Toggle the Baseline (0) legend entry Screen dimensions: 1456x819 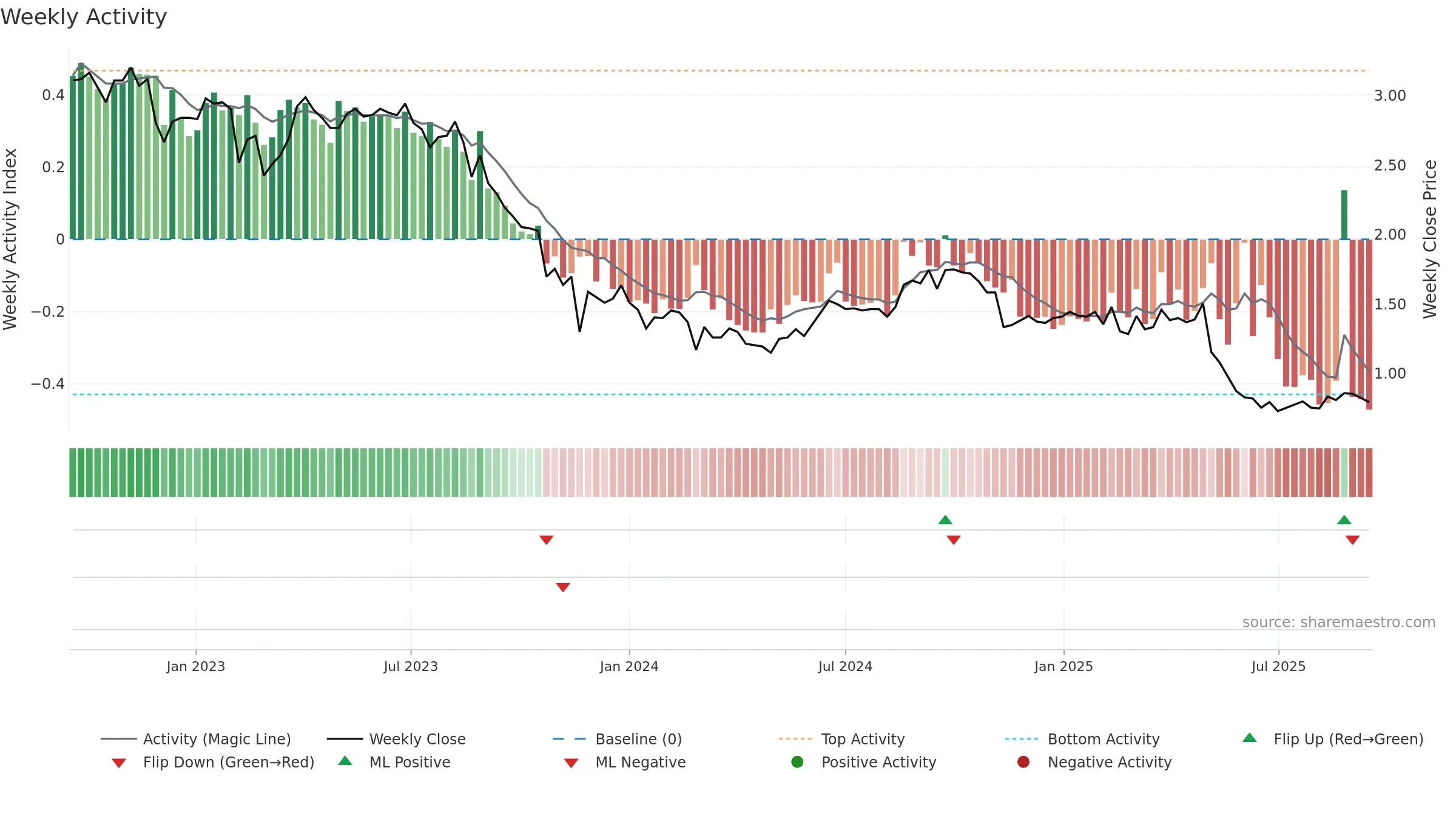pos(618,739)
